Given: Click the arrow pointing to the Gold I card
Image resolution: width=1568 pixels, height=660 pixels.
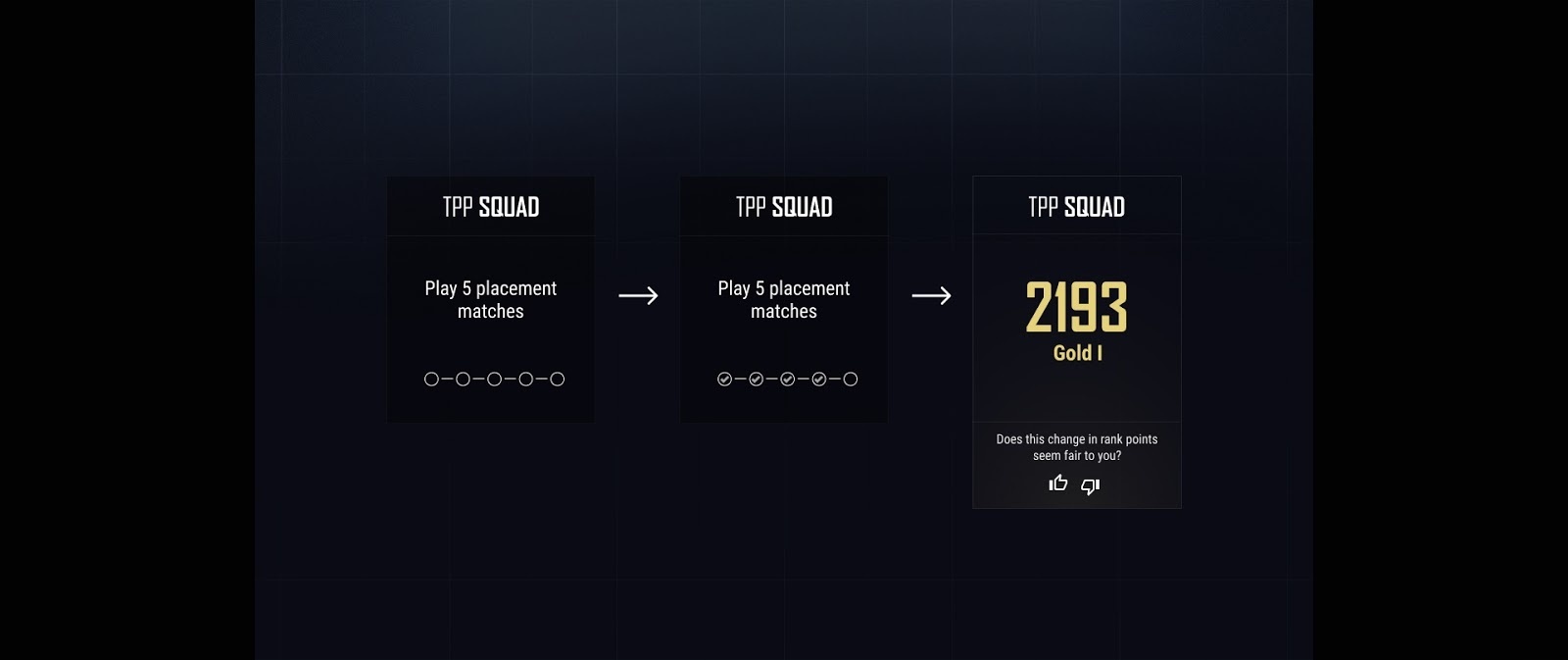Looking at the screenshot, I should pyautogui.click(x=931, y=295).
